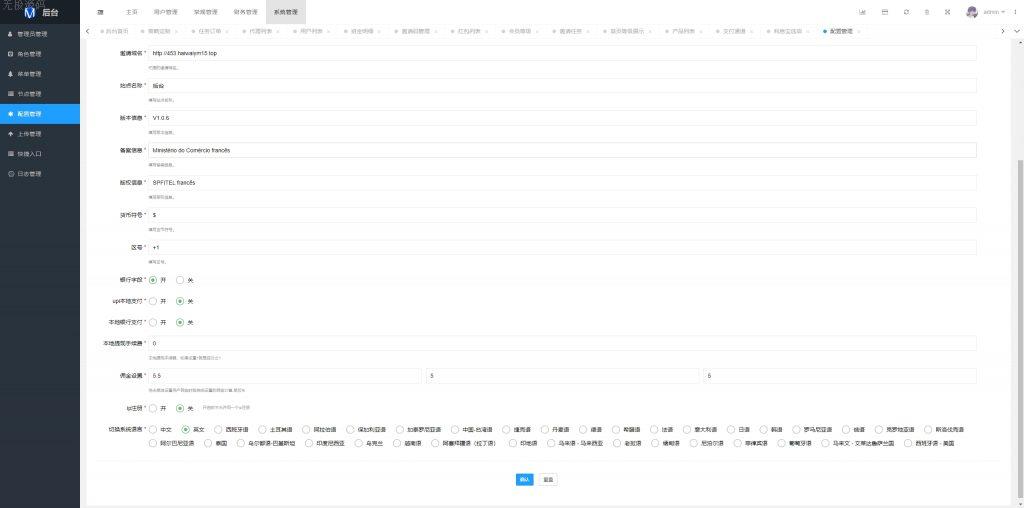Image resolution: width=1024 pixels, height=508 pixels.
Task: Open the 系统管理 top menu
Action: click(x=285, y=12)
